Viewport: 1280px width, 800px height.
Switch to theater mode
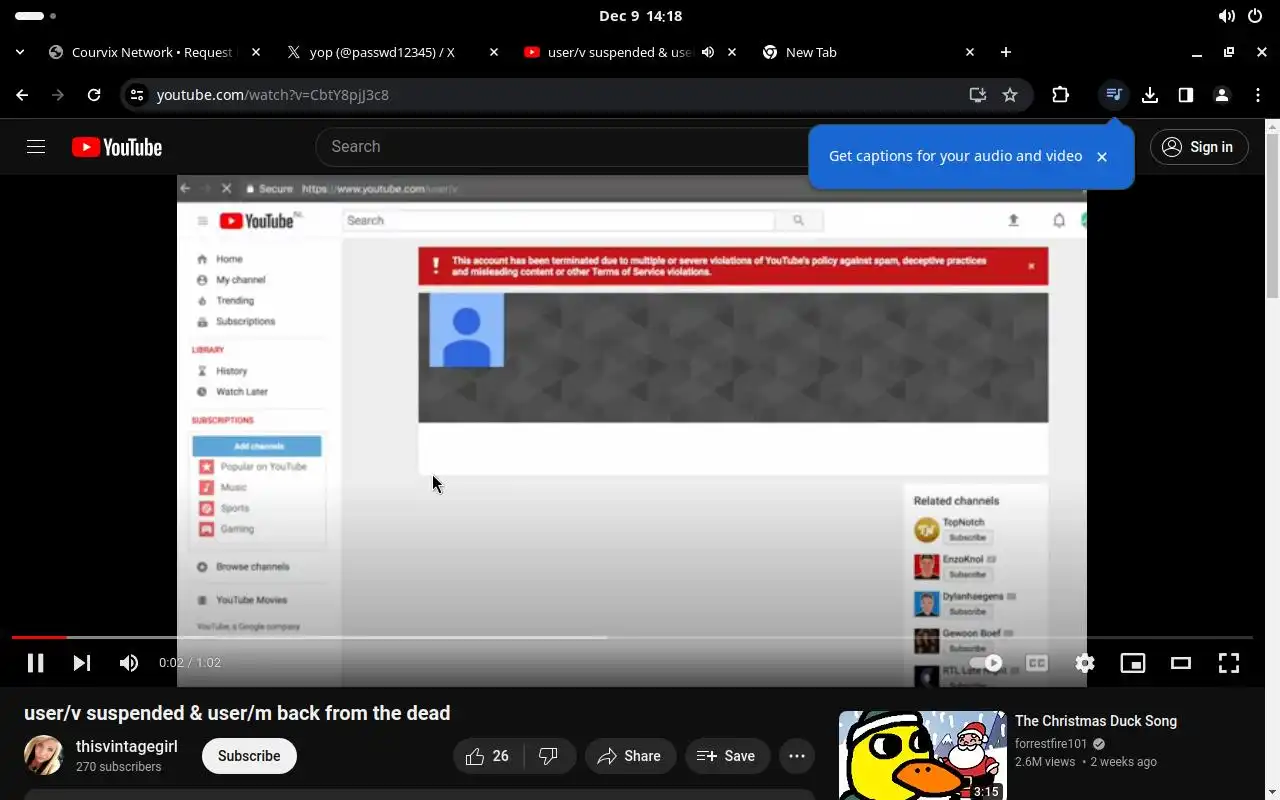pos(1181,663)
